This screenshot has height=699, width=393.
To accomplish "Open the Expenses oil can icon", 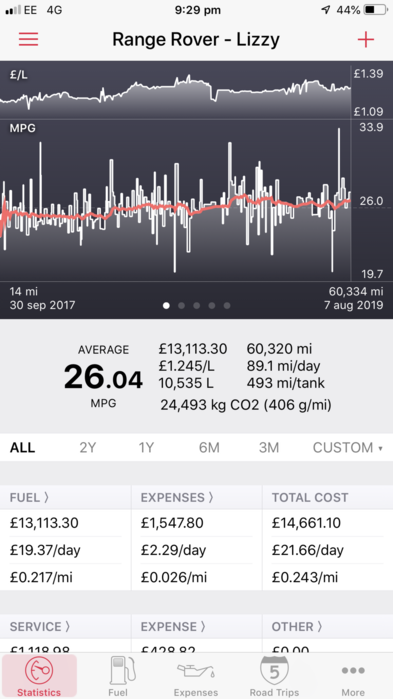I will tap(196, 670).
